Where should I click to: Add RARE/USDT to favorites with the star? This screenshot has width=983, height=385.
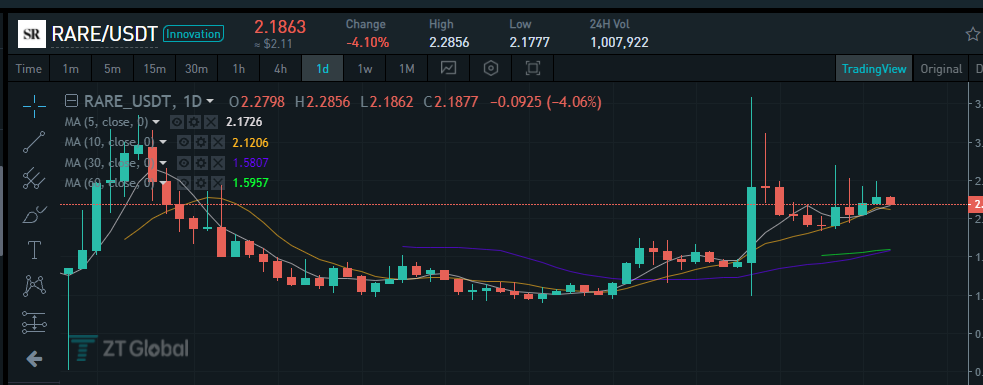coord(972,34)
